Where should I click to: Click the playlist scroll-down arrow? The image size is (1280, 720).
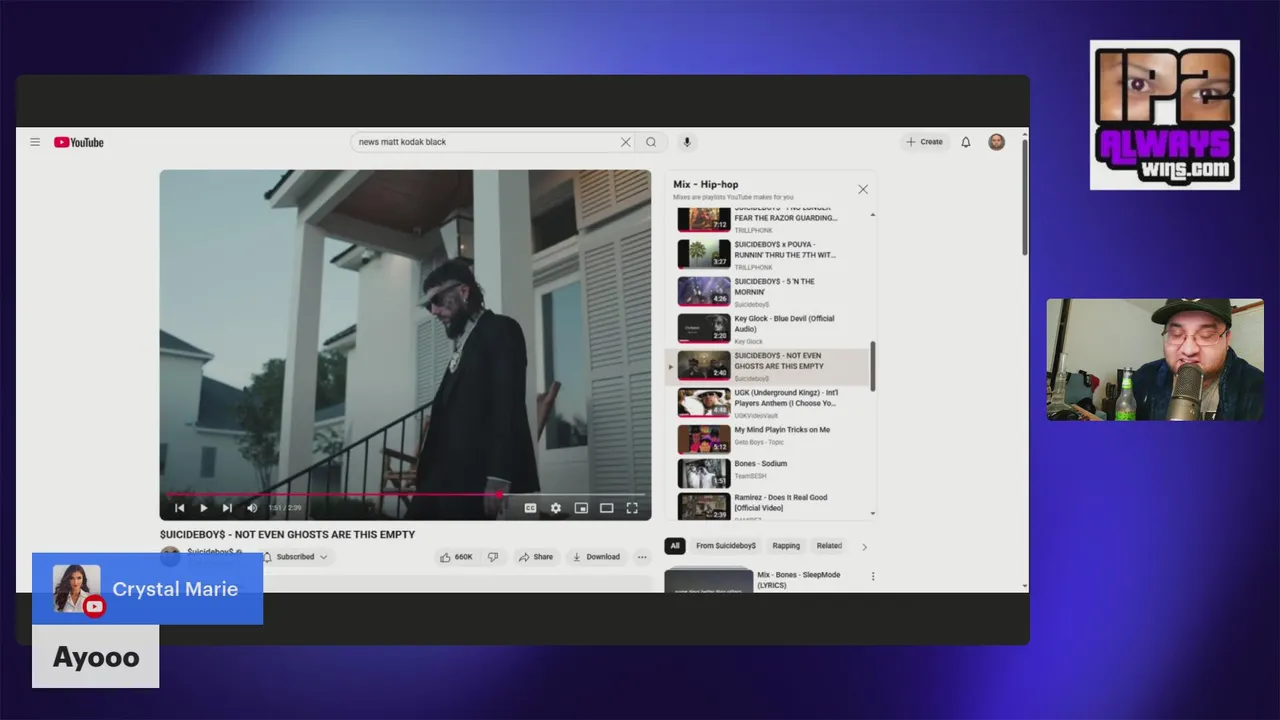pyautogui.click(x=873, y=514)
